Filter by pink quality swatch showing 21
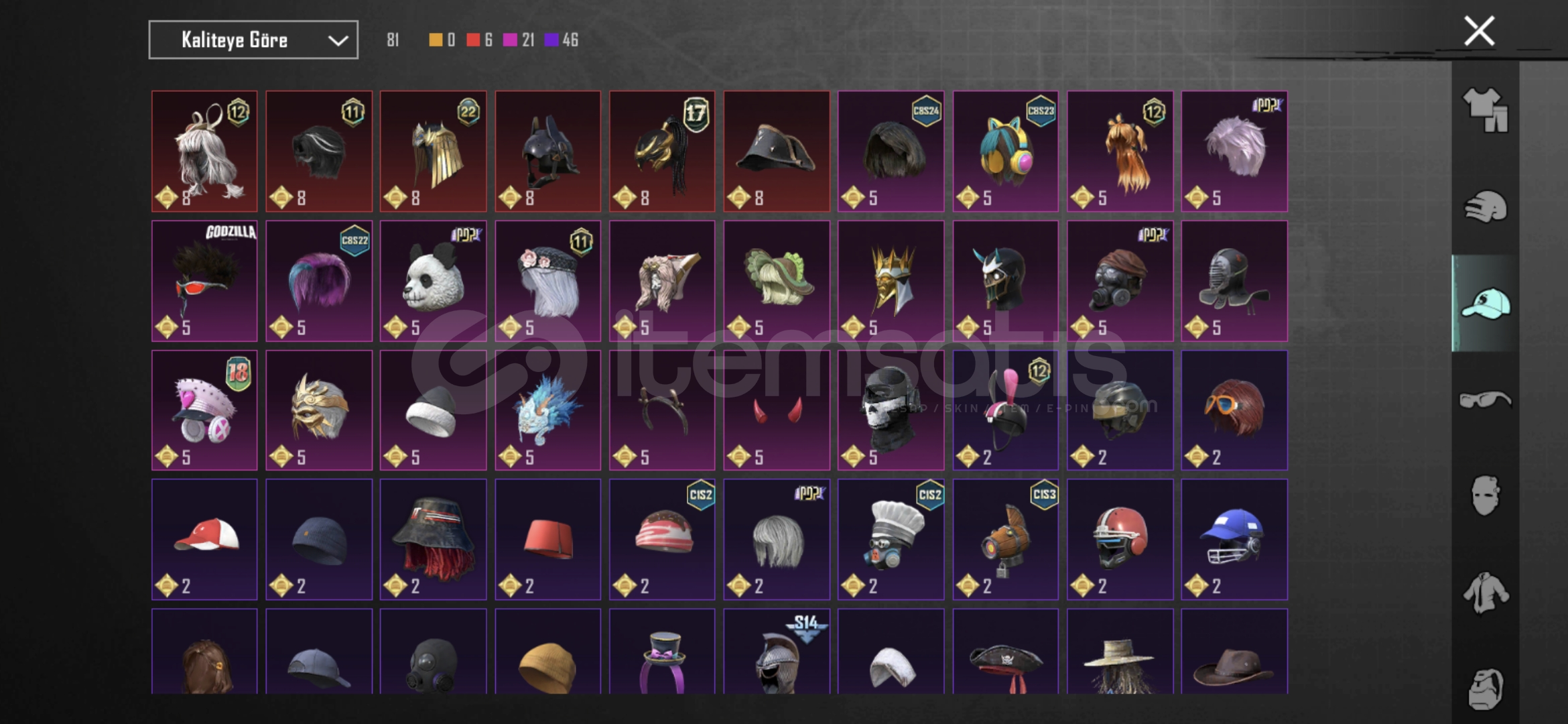The image size is (1568, 724). pyautogui.click(x=519, y=40)
